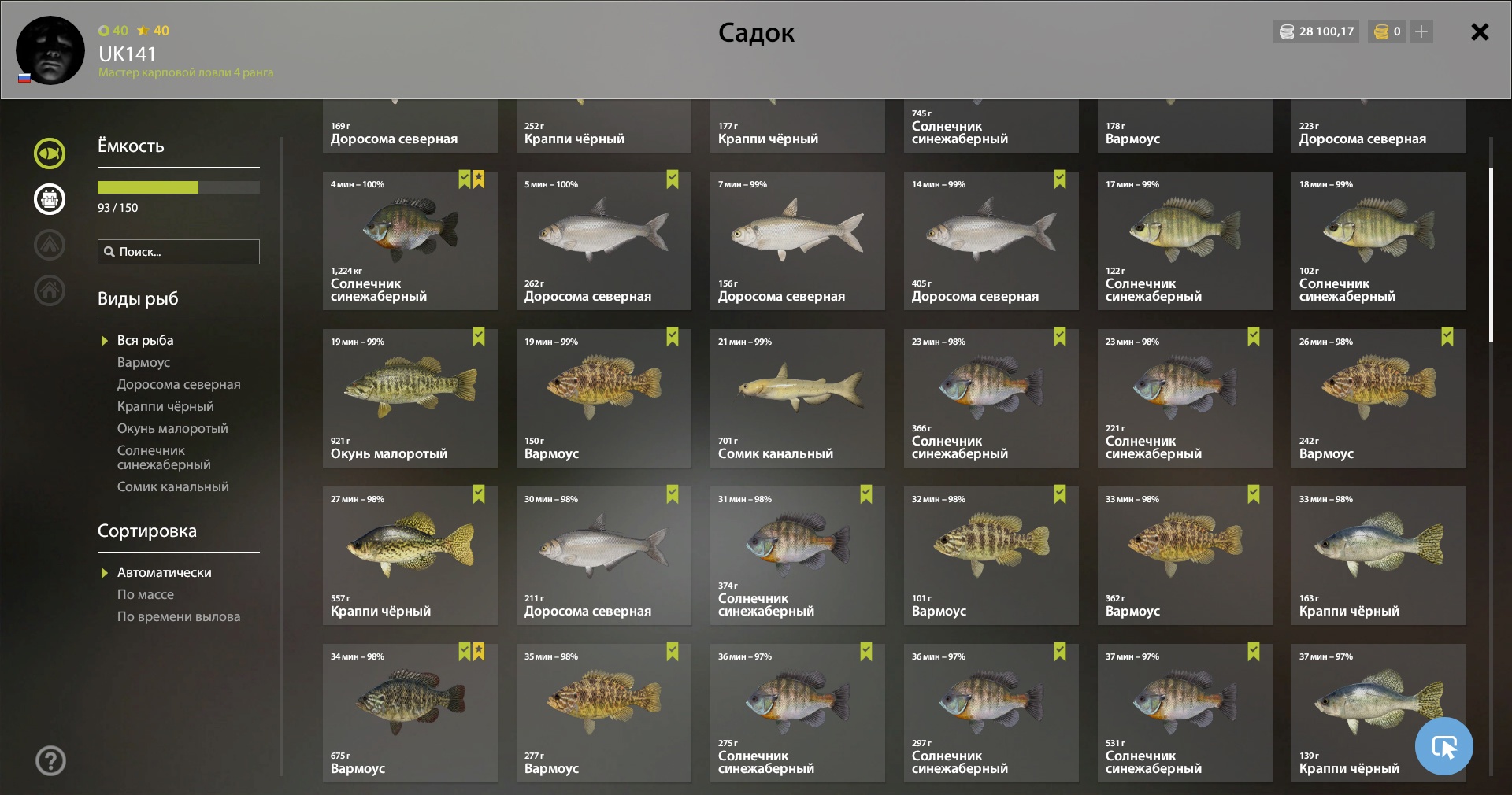The height and width of the screenshot is (795, 1512).
Task: Click the home base sidebar icon
Action: (50, 290)
